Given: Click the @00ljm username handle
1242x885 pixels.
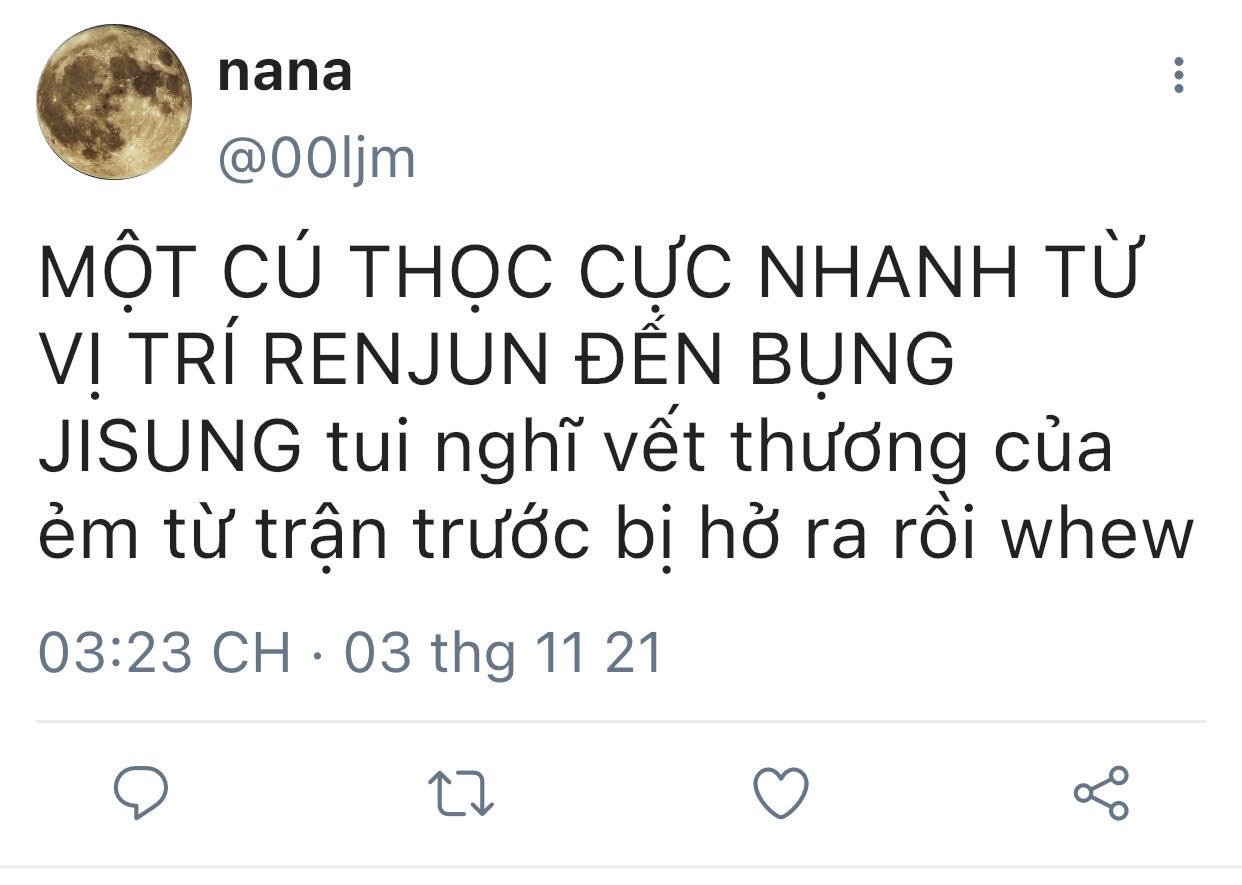Looking at the screenshot, I should pyautogui.click(x=316, y=159).
